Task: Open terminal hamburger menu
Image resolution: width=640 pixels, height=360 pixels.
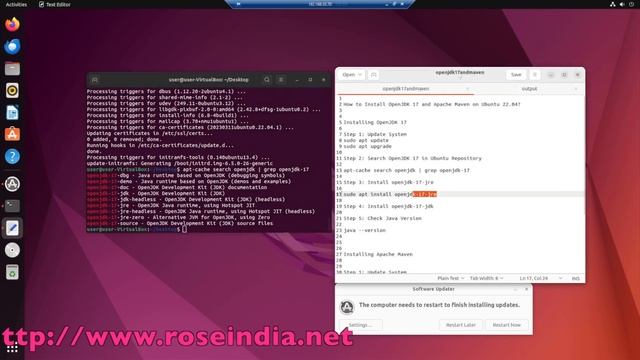Action: click(281, 80)
